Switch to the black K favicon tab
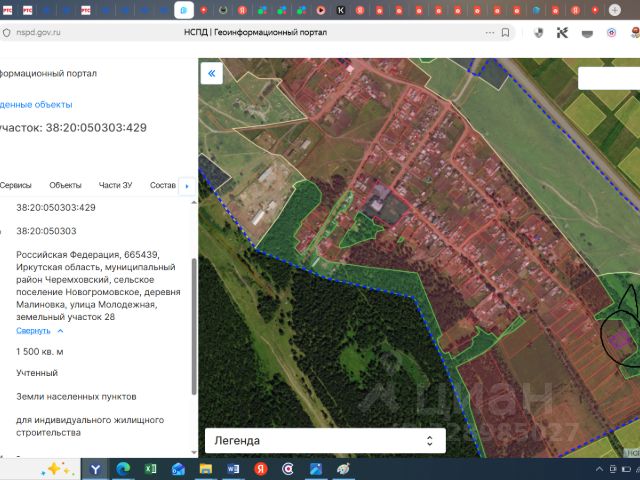Image resolution: width=640 pixels, height=480 pixels. [340, 10]
